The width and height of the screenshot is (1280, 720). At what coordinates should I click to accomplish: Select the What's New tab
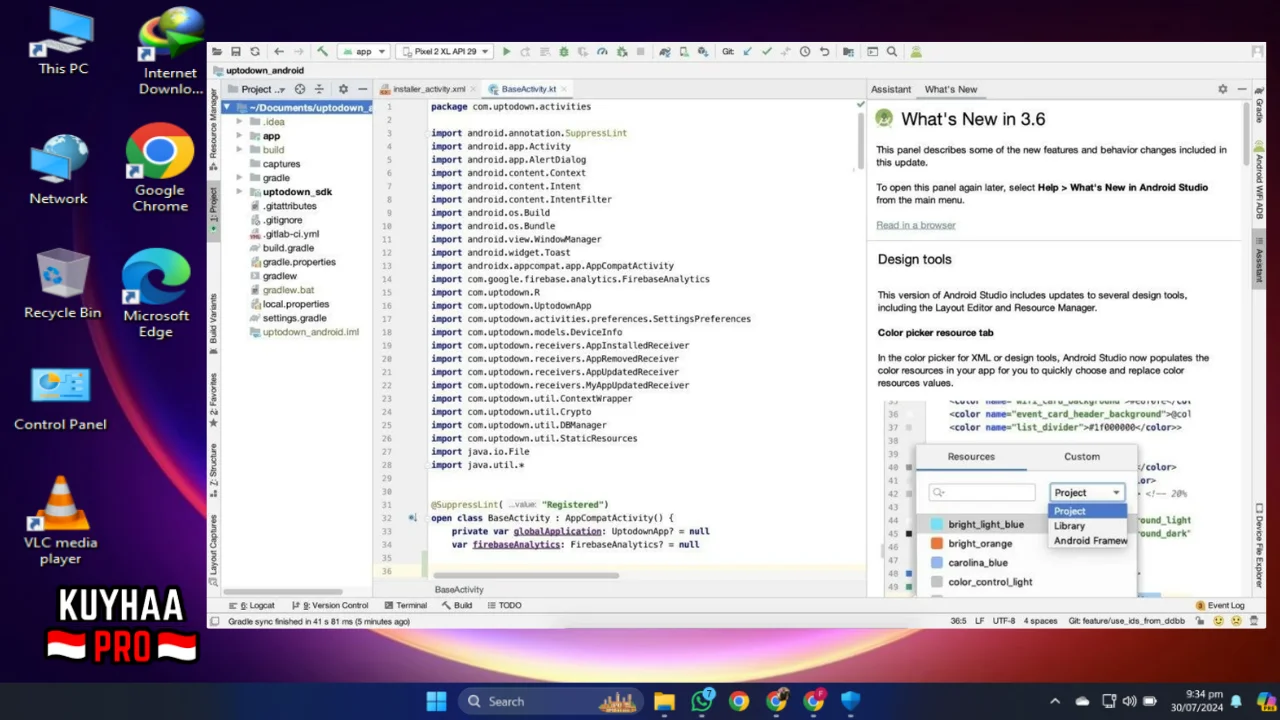pyautogui.click(x=950, y=89)
